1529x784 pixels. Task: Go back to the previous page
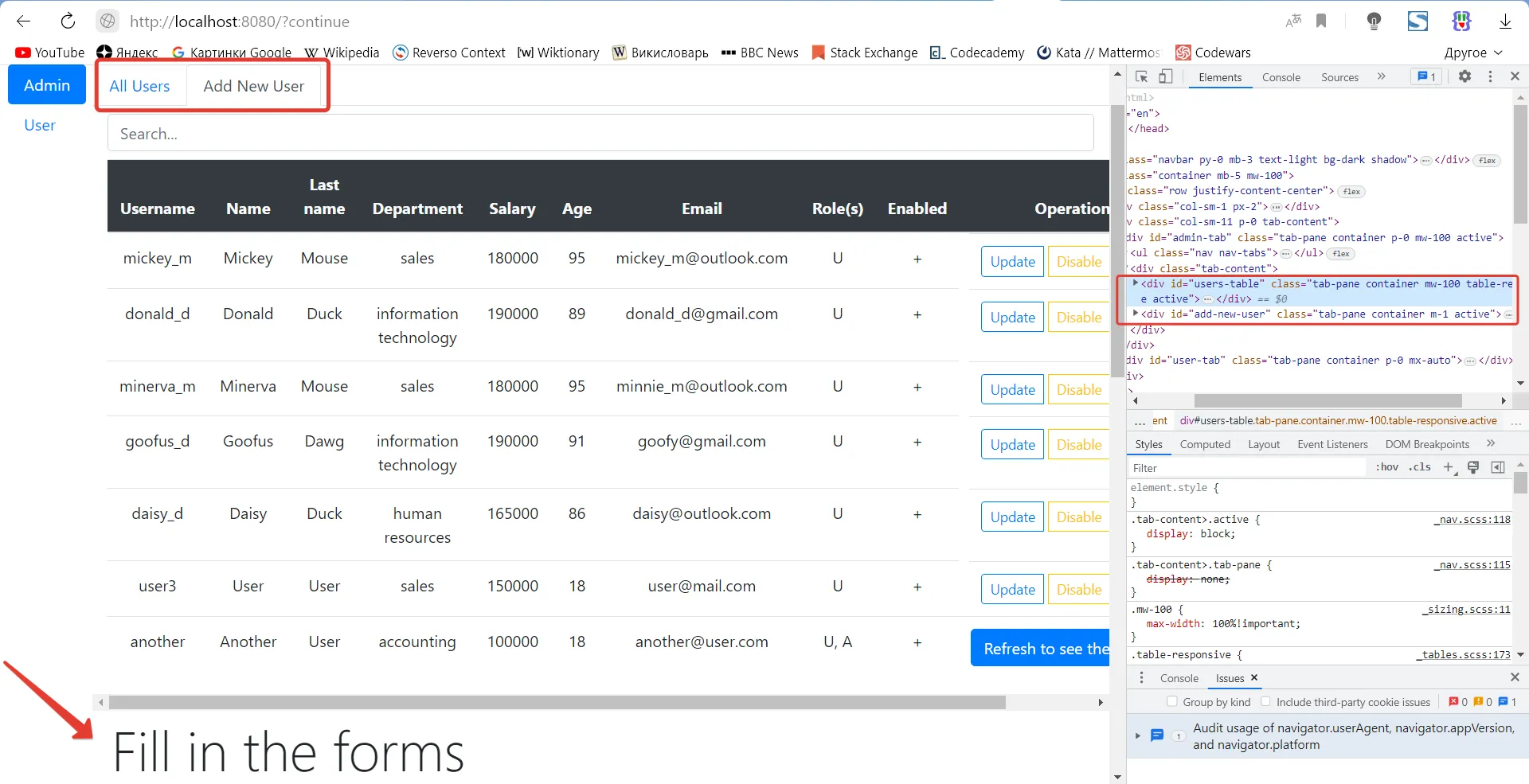(x=23, y=21)
